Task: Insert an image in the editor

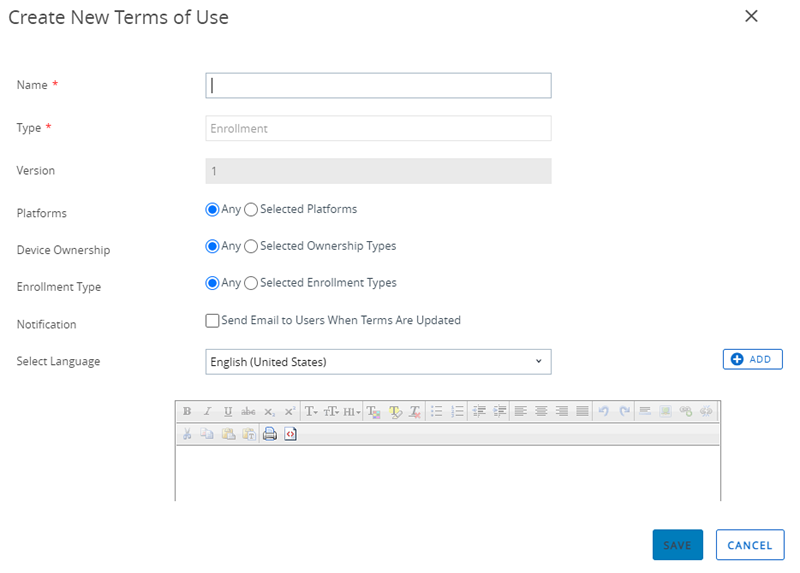Action: click(665, 411)
